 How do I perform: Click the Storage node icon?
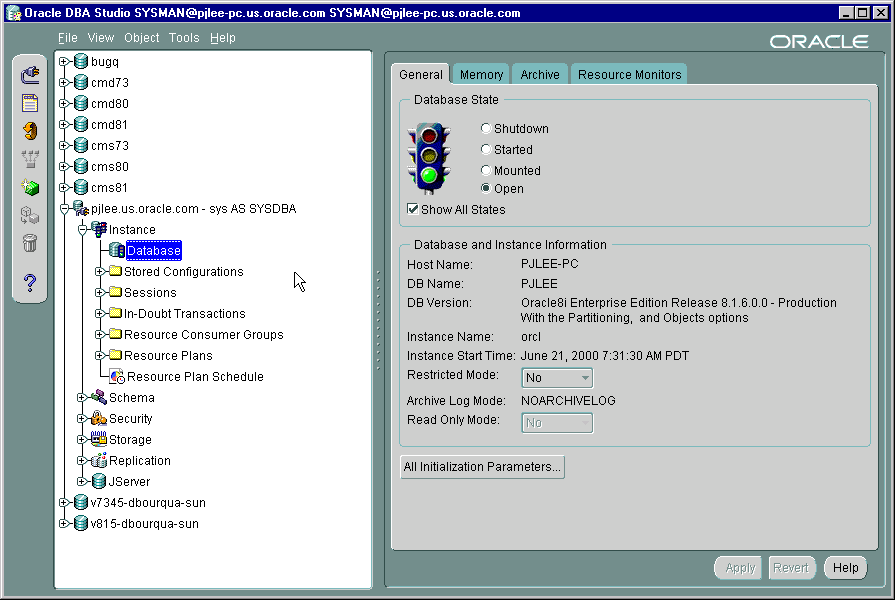pyautogui.click(x=99, y=438)
